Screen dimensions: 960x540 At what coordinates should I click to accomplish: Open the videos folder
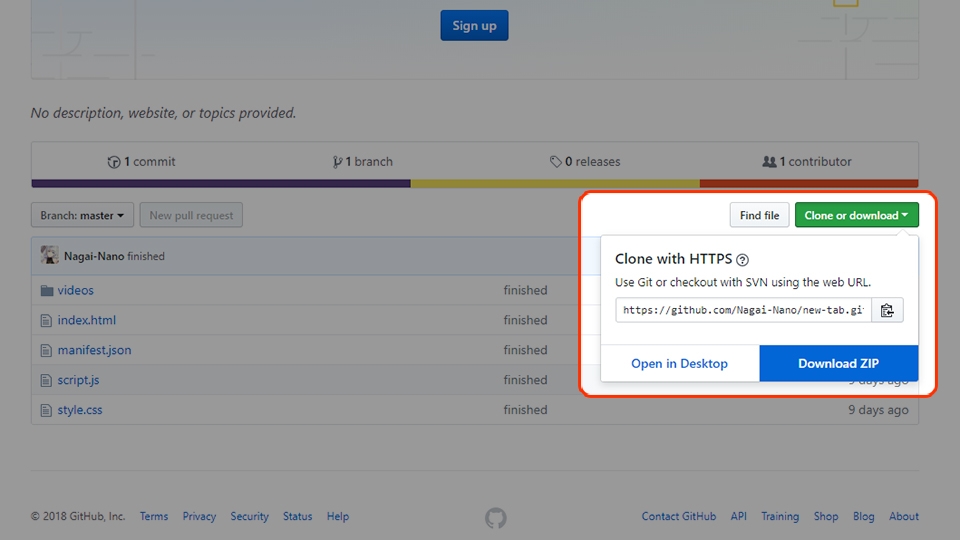pyautogui.click(x=75, y=290)
